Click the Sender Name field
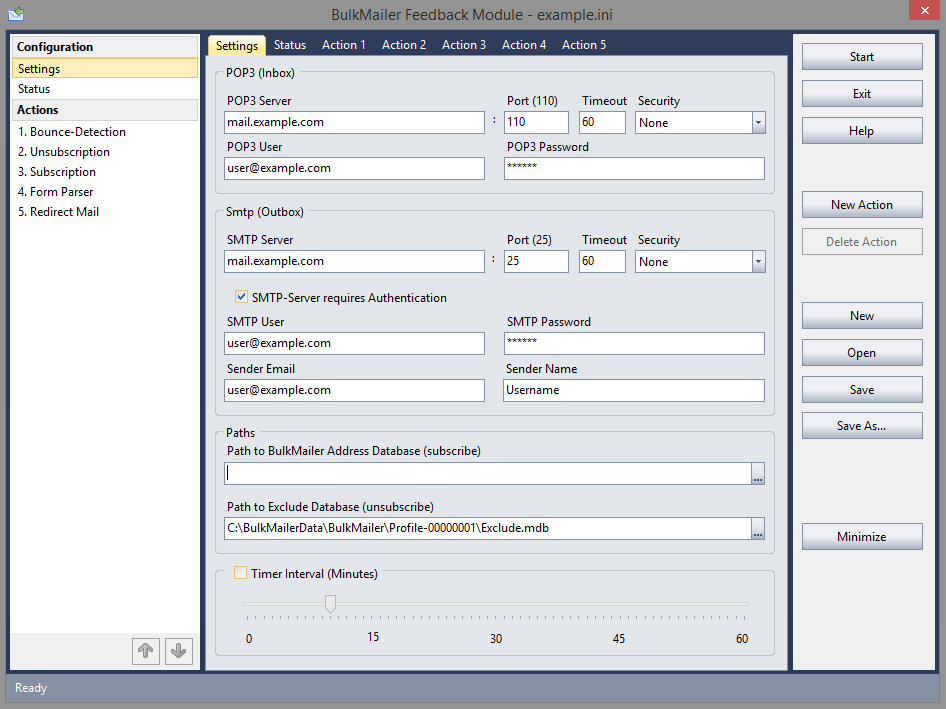Viewport: 946px width, 709px height. 634,390
